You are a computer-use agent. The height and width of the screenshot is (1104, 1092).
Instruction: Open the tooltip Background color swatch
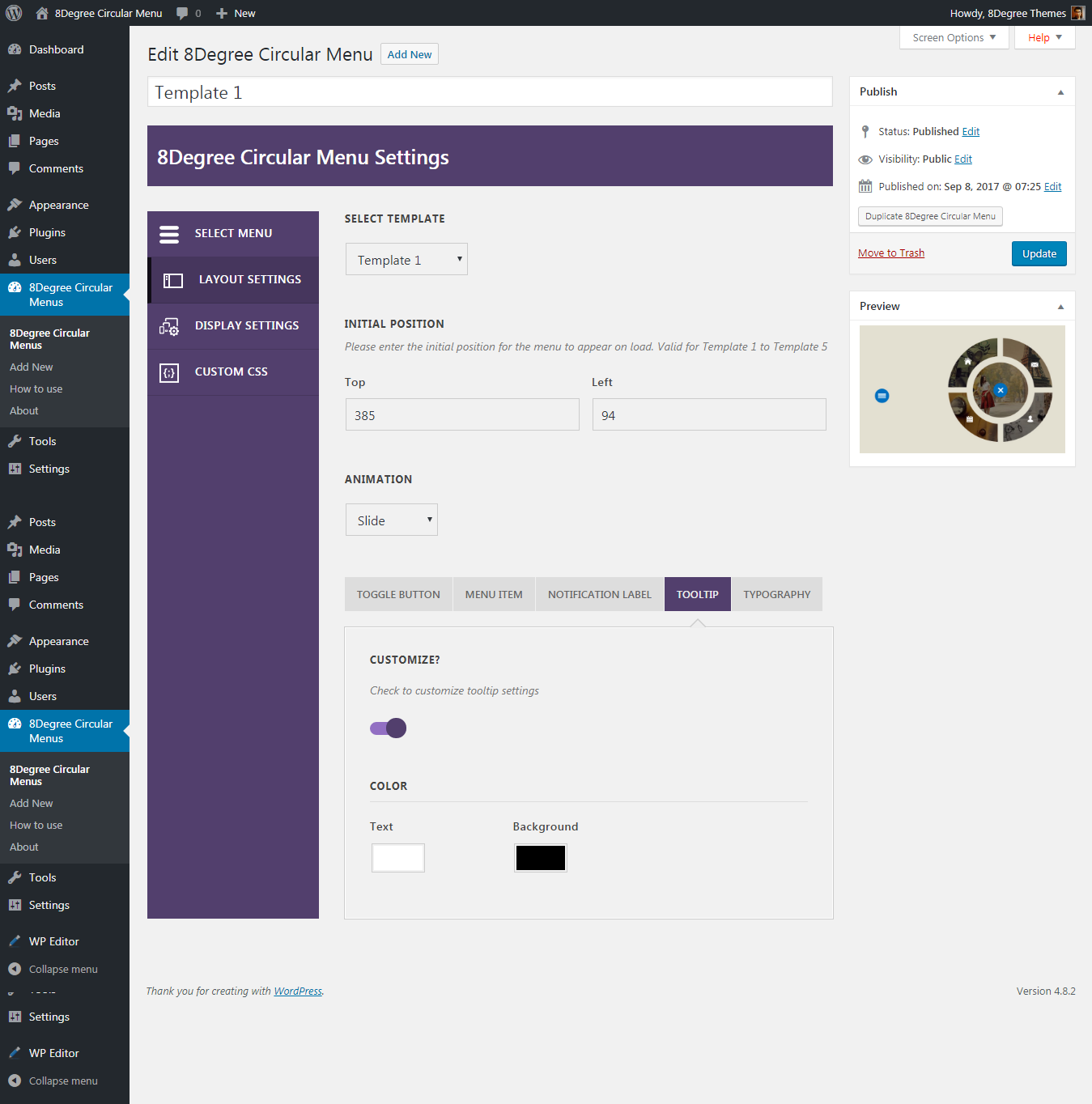point(541,858)
